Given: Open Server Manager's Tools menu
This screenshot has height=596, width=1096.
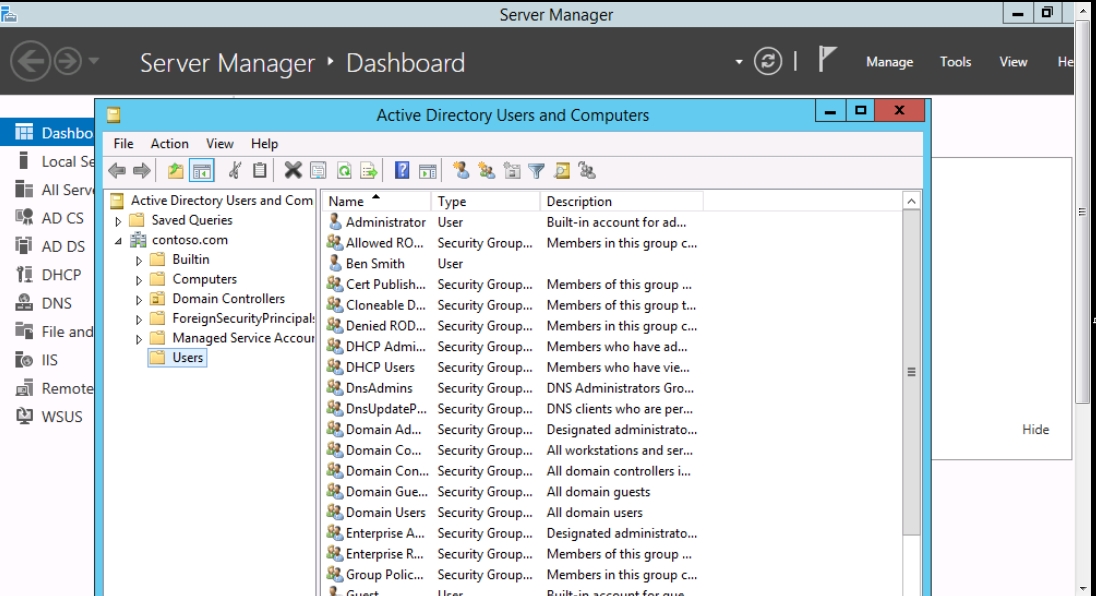Looking at the screenshot, I should point(956,61).
